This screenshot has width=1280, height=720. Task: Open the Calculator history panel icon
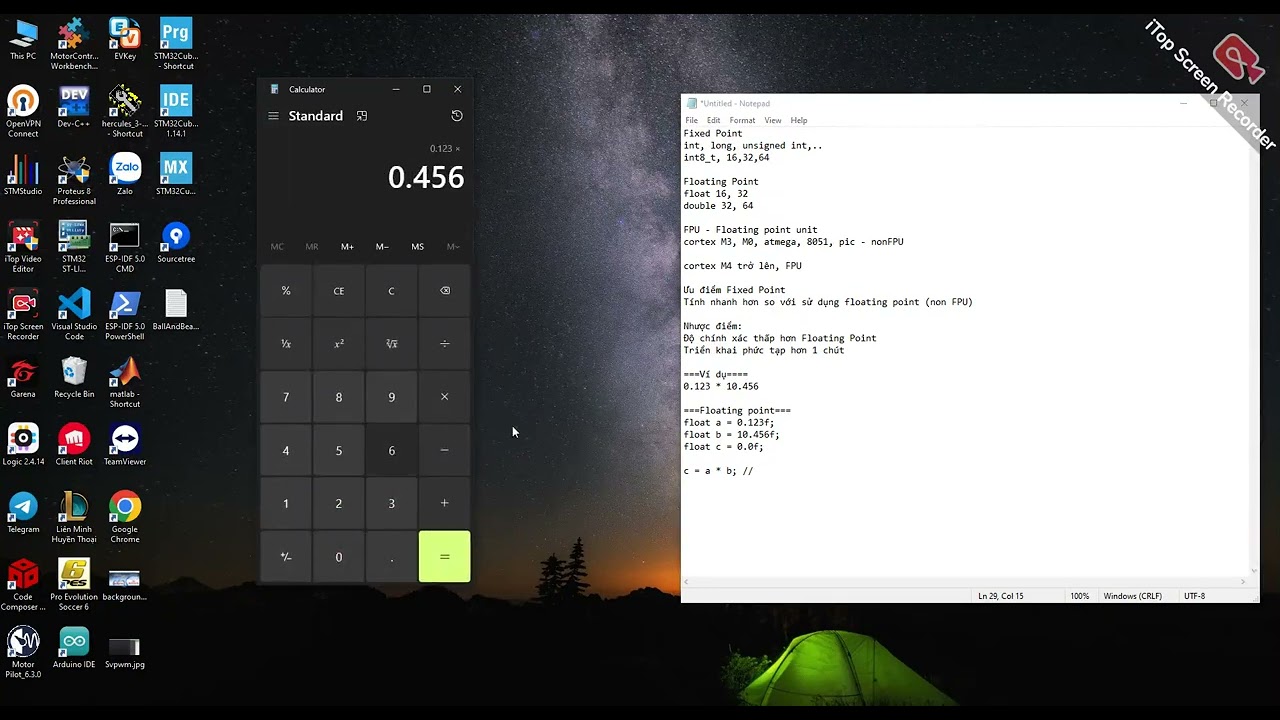coord(457,116)
